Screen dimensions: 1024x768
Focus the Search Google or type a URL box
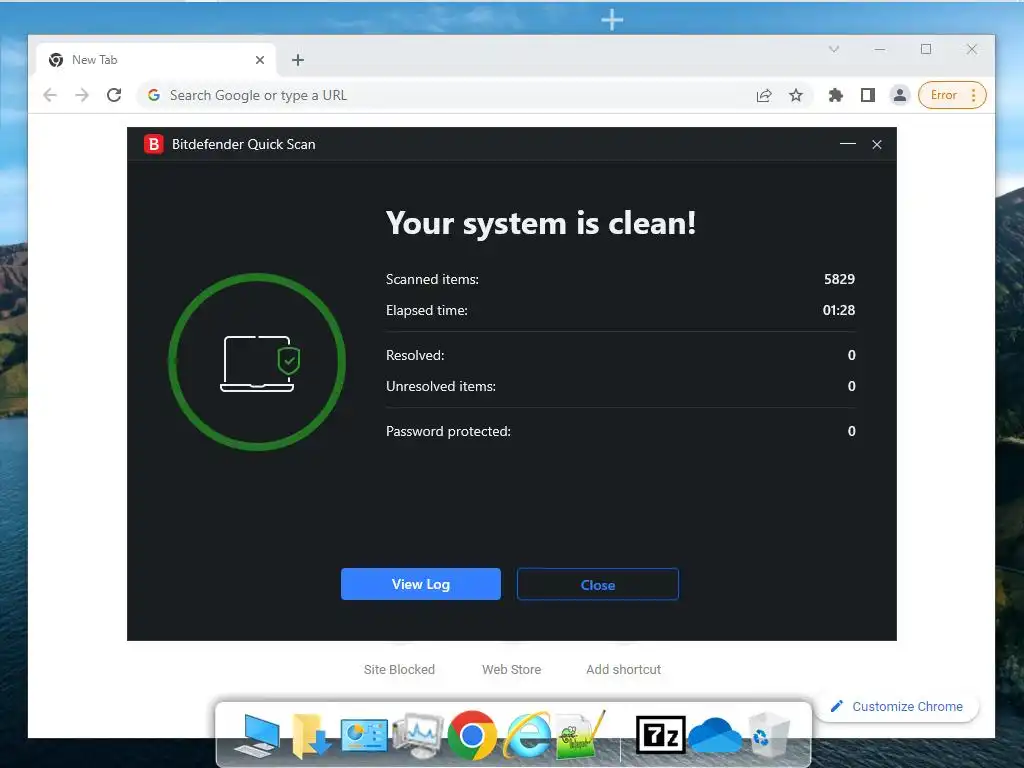click(x=444, y=95)
